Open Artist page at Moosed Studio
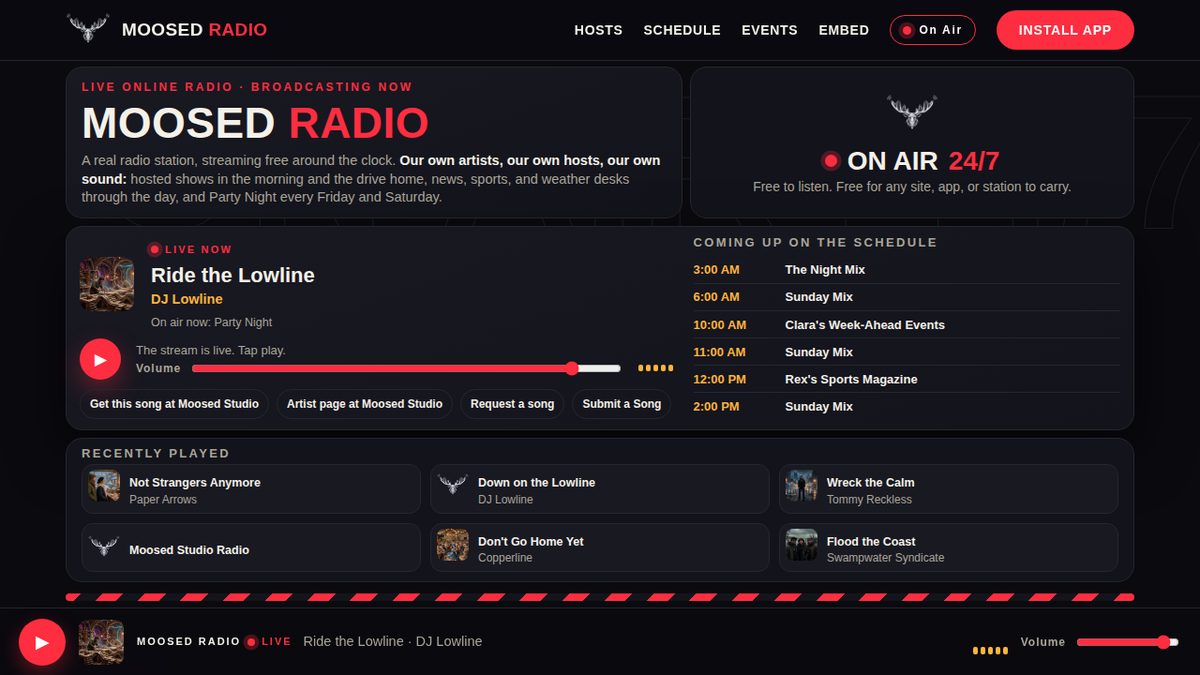The image size is (1200, 675). click(365, 404)
